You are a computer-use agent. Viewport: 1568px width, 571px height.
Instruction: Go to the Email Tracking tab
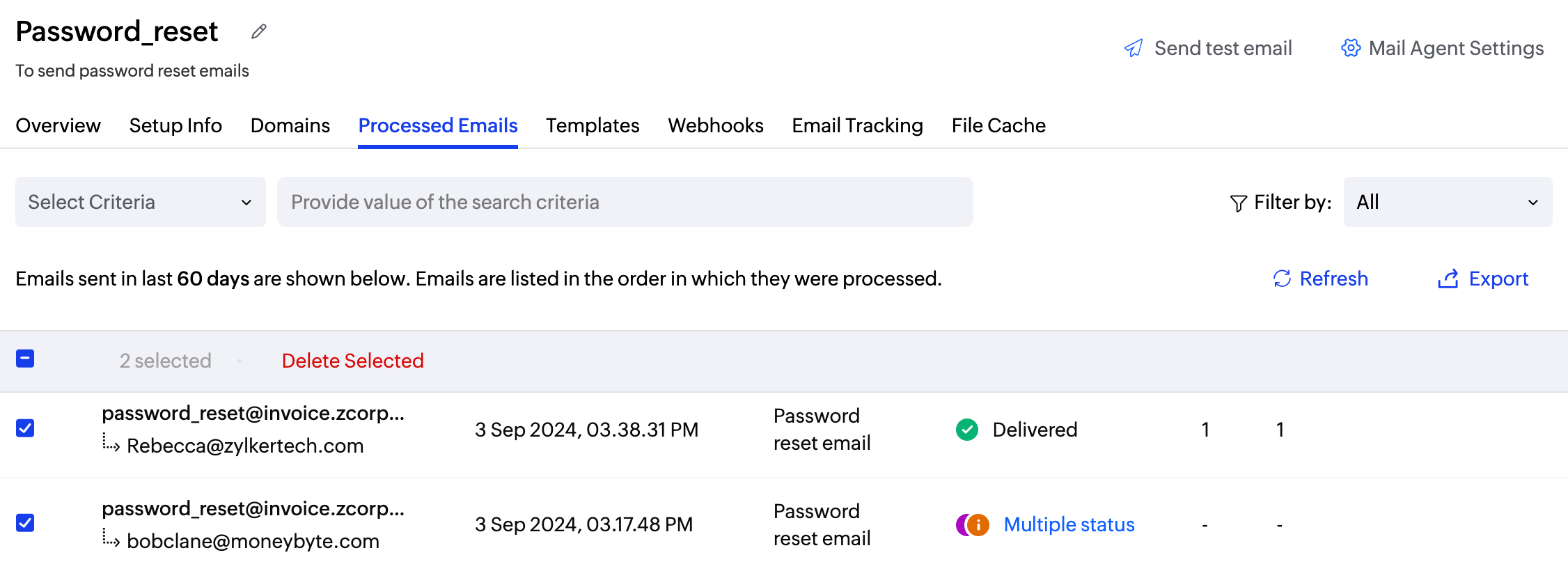[857, 125]
